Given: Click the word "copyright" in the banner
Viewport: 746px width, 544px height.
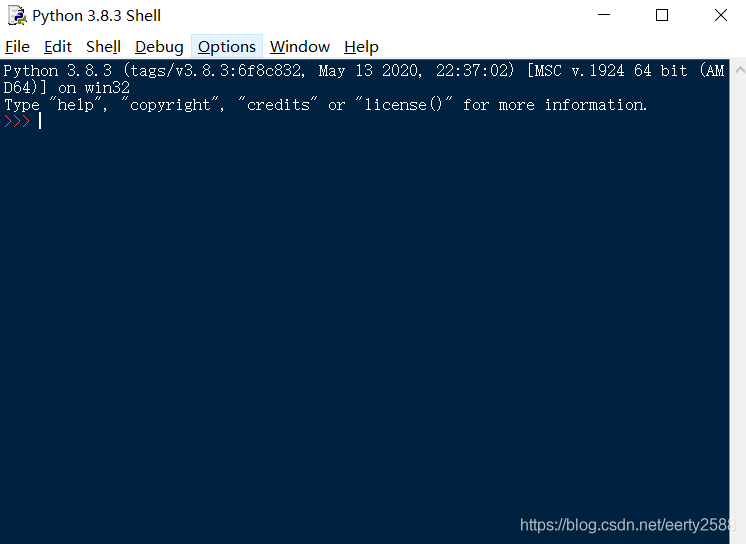Looking at the screenshot, I should (172, 105).
